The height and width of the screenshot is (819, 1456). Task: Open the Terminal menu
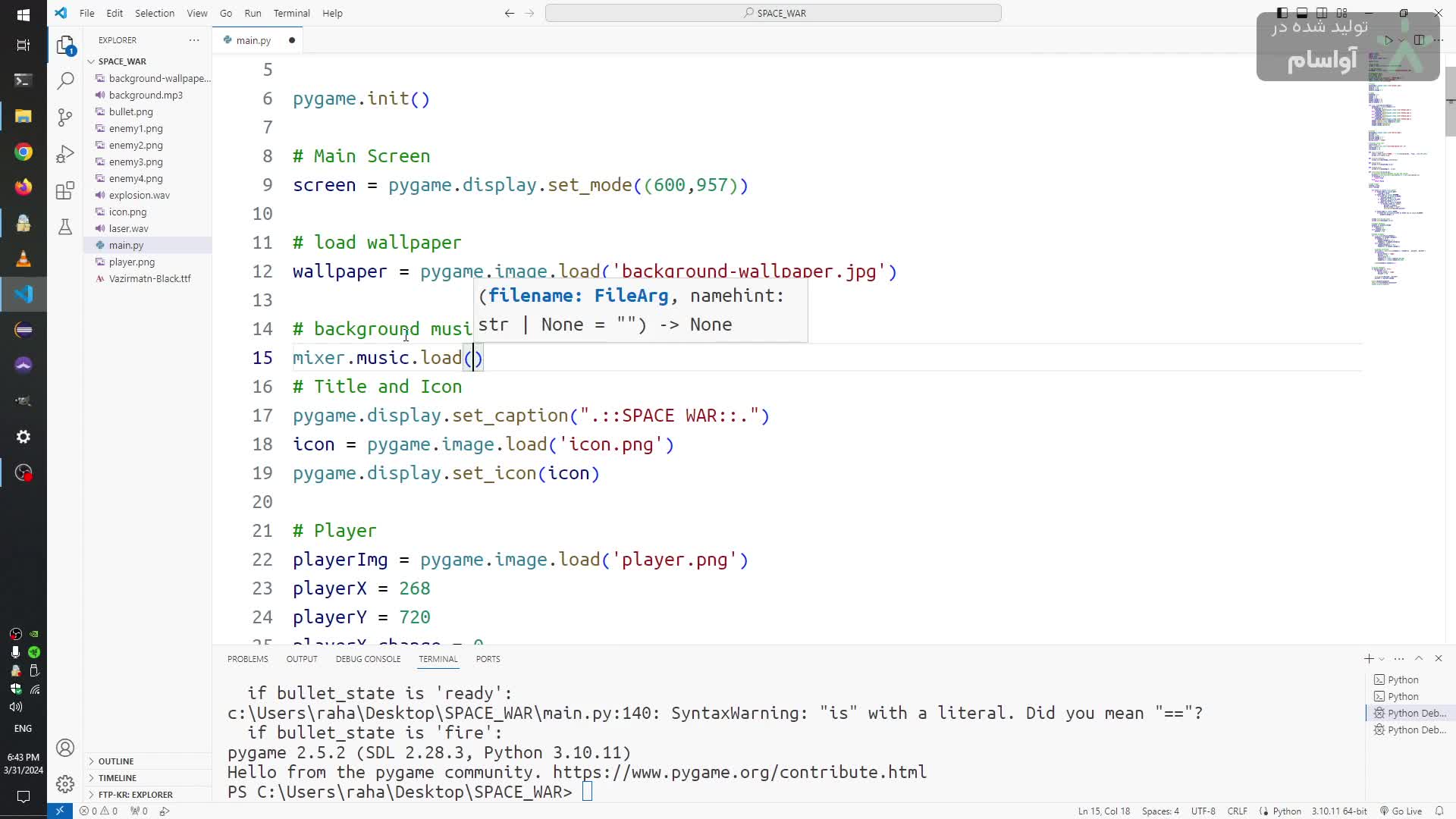coord(291,13)
